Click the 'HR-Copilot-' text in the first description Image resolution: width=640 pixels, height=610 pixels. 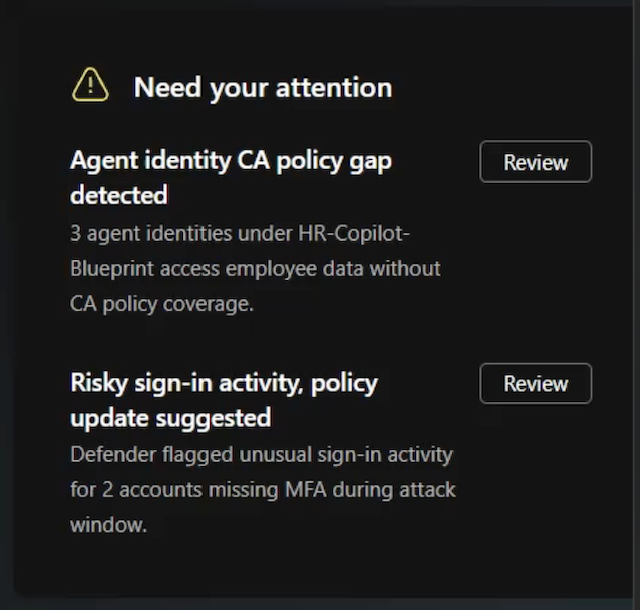(354, 234)
